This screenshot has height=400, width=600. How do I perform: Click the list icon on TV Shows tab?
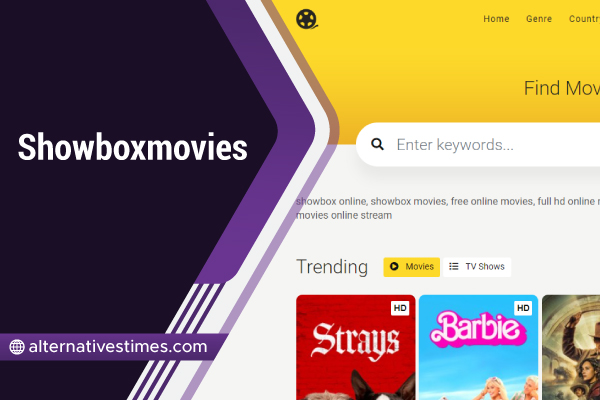(x=454, y=266)
